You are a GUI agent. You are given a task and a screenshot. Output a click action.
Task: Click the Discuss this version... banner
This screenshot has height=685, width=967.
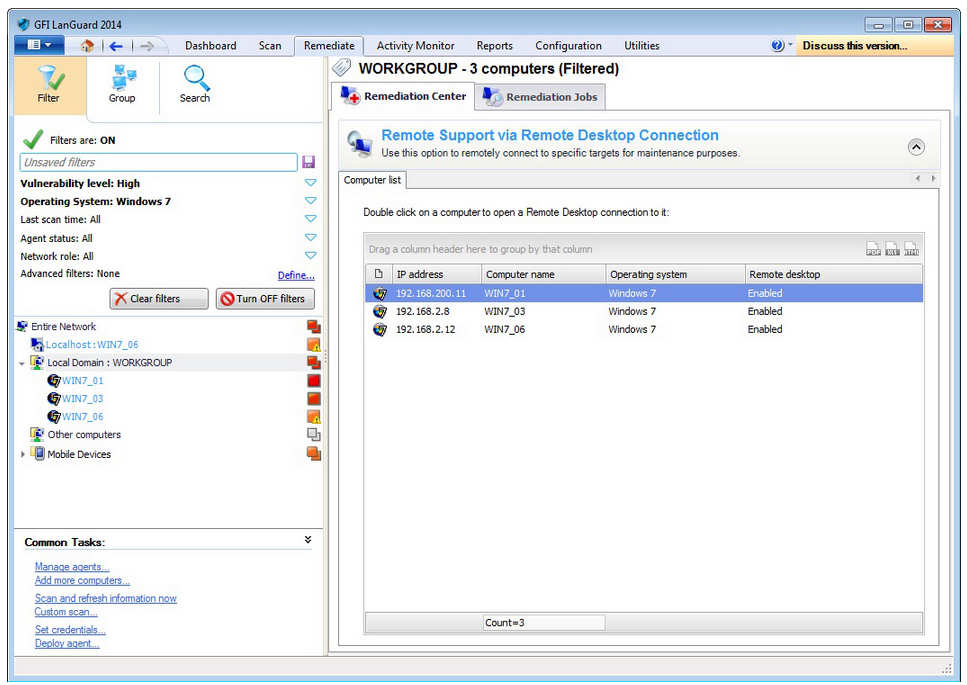(x=874, y=46)
